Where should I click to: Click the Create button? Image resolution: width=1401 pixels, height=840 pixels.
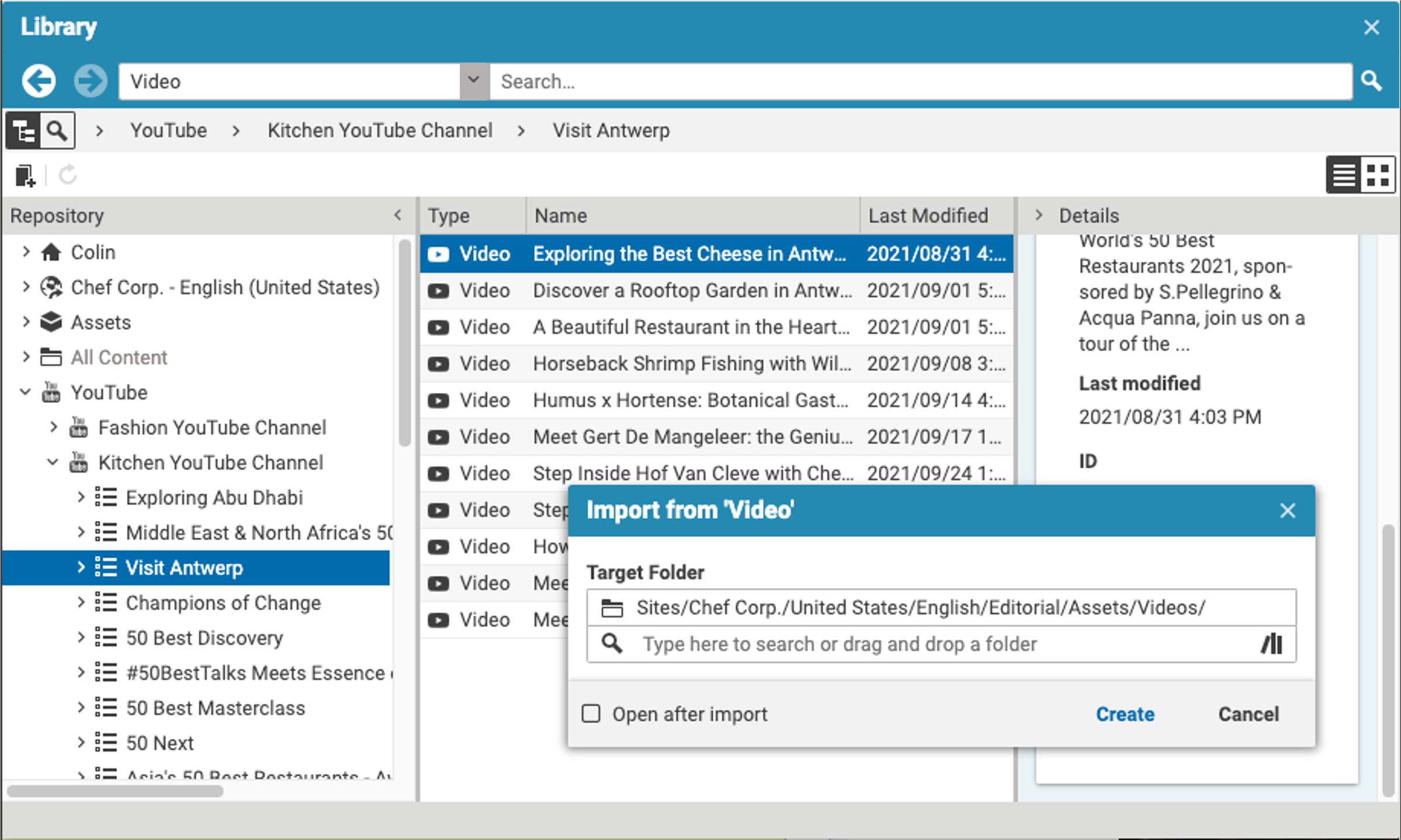pos(1125,714)
